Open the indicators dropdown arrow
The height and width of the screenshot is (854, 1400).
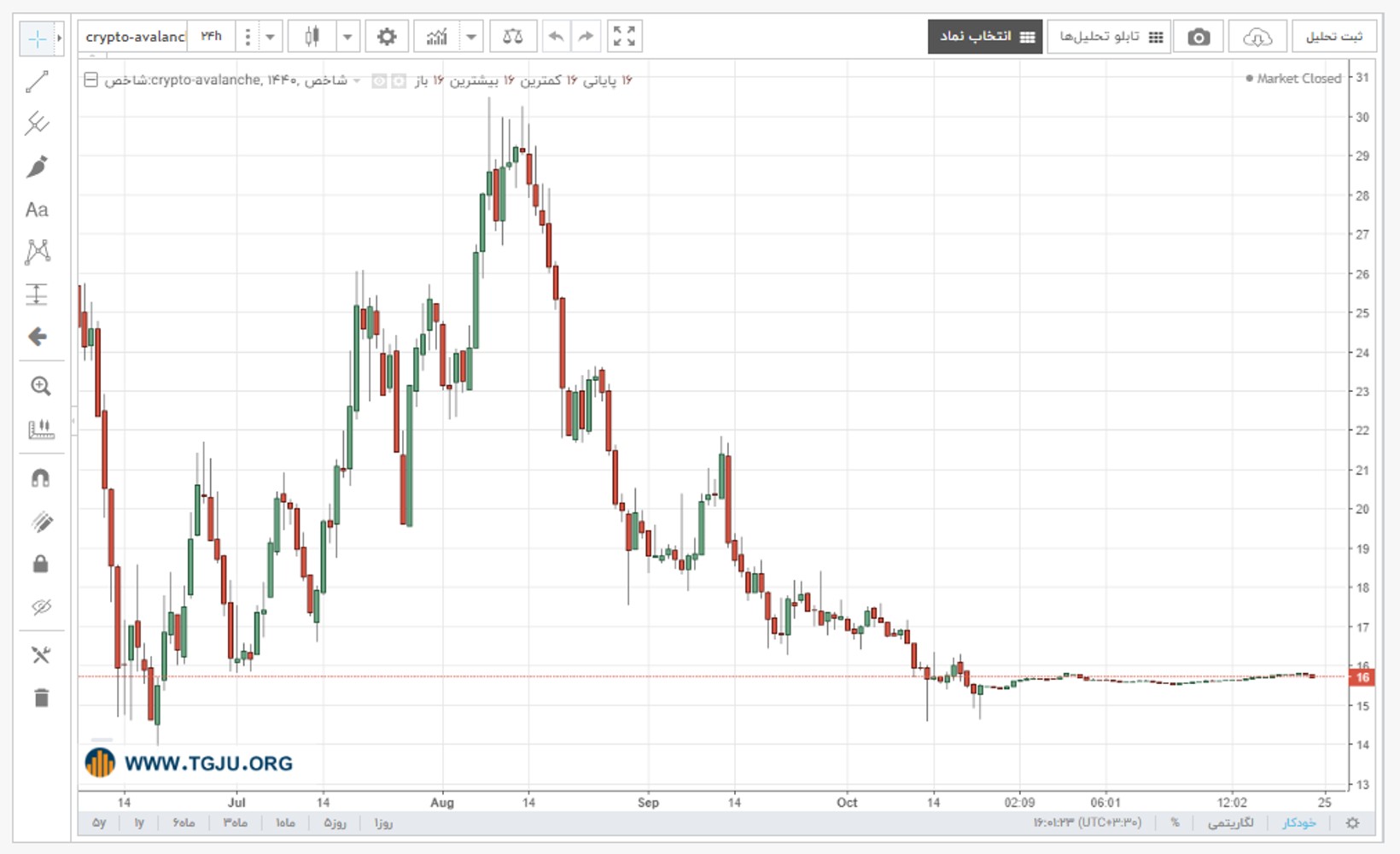[x=471, y=37]
